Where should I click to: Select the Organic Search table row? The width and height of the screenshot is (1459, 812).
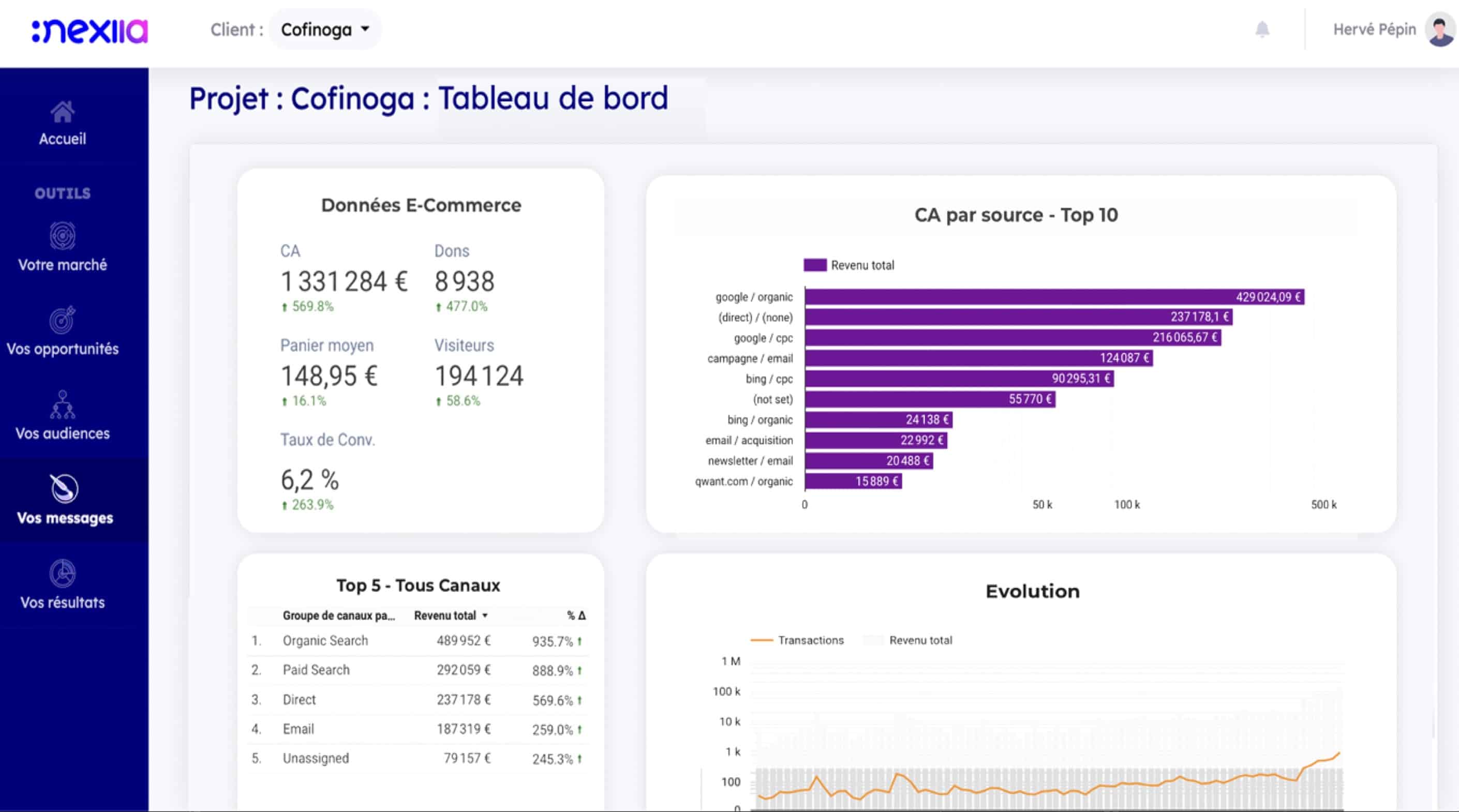tap(418, 641)
